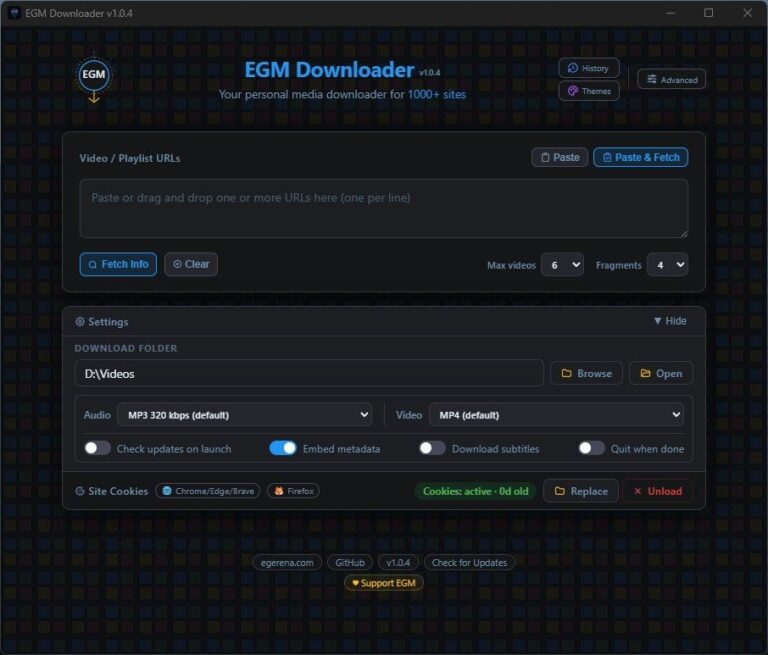Click the URLs text area
768x655 pixels.
pyautogui.click(x=384, y=209)
